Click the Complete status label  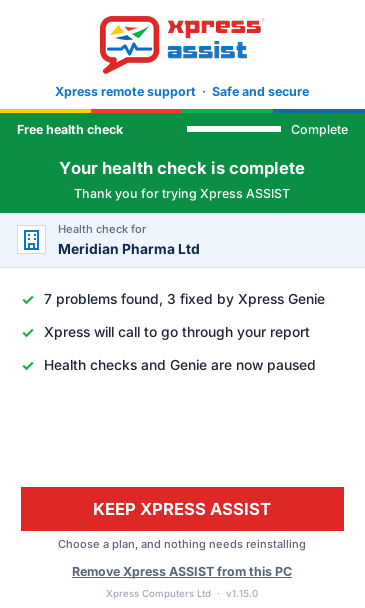tap(320, 130)
